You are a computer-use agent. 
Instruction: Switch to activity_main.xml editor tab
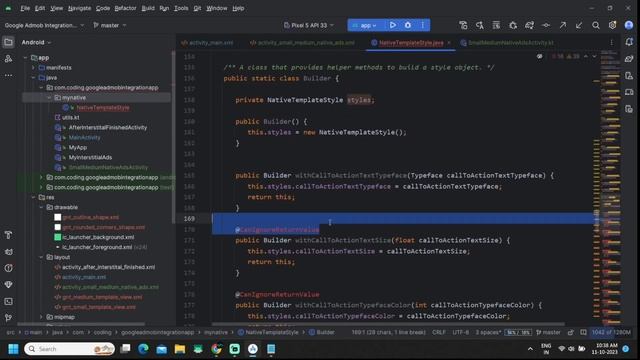(207, 42)
